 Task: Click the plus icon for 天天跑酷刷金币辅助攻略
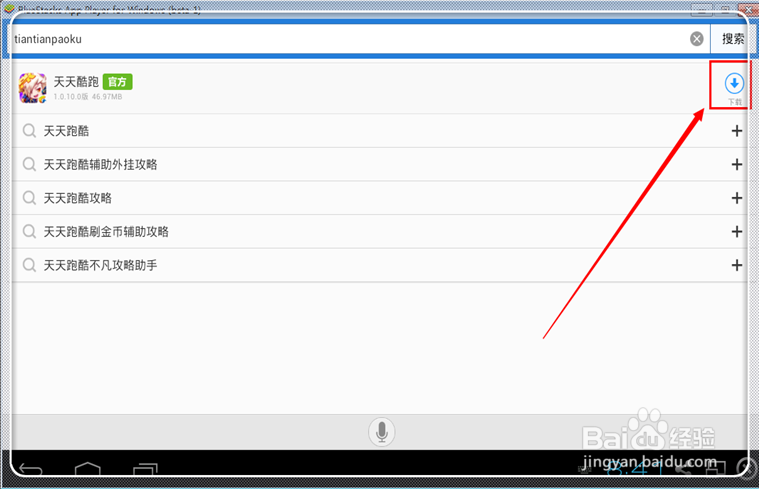point(736,231)
